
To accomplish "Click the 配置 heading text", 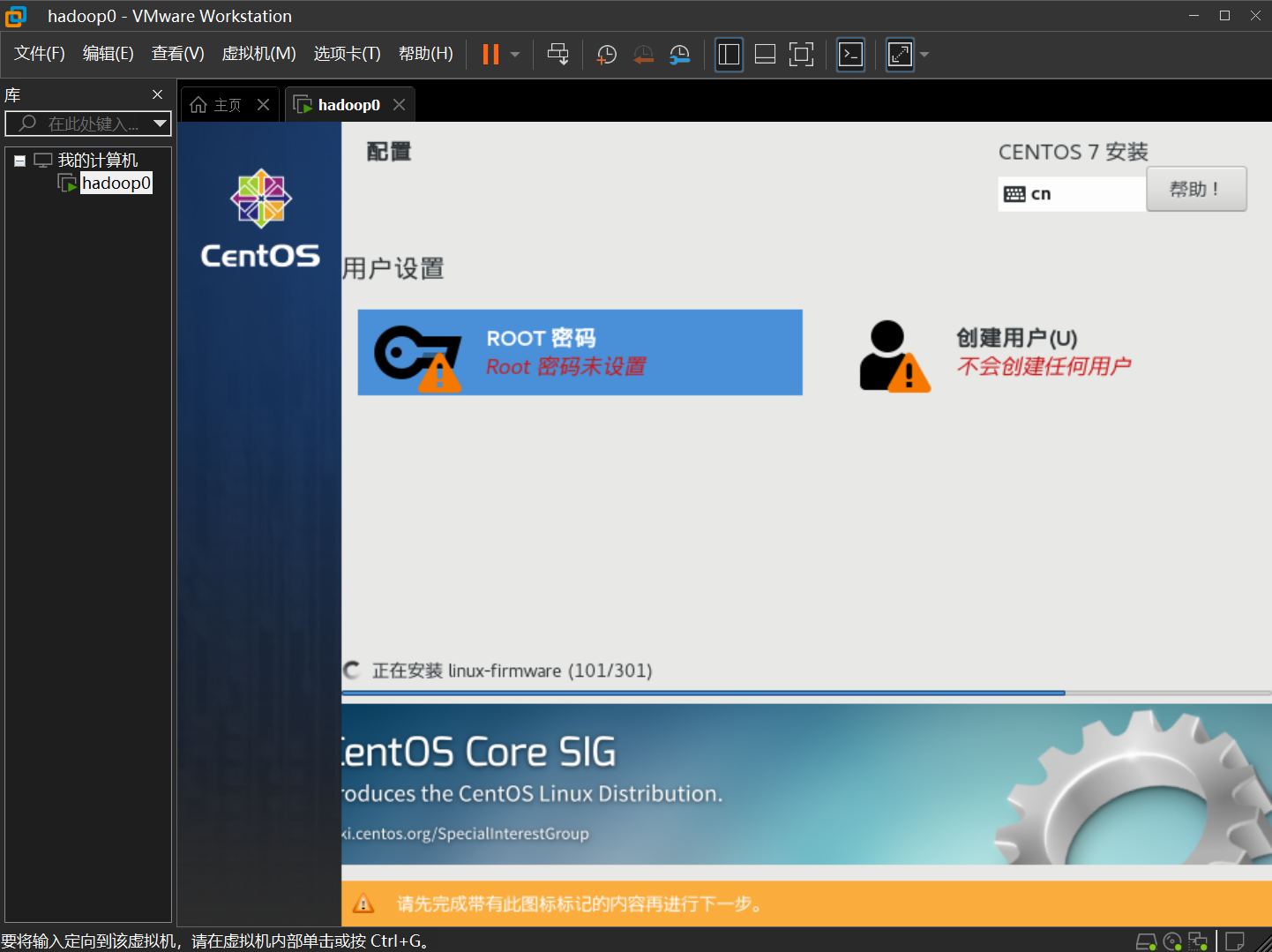I will pyautogui.click(x=389, y=152).
